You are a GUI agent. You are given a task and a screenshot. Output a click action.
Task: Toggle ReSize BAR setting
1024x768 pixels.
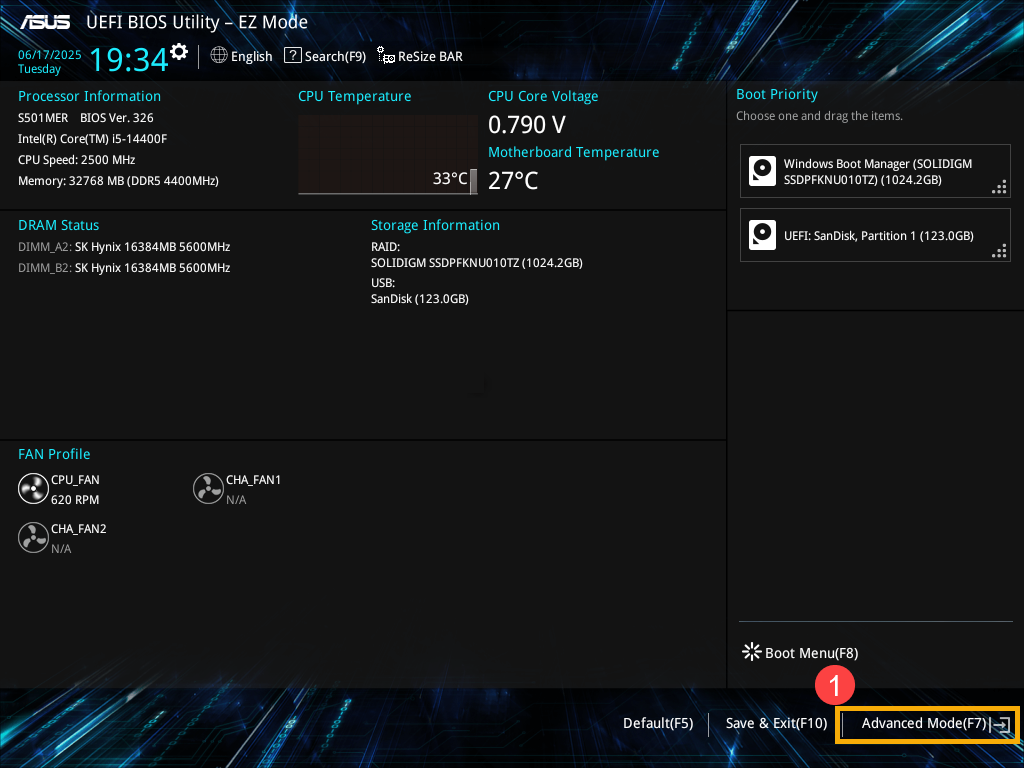coord(430,56)
